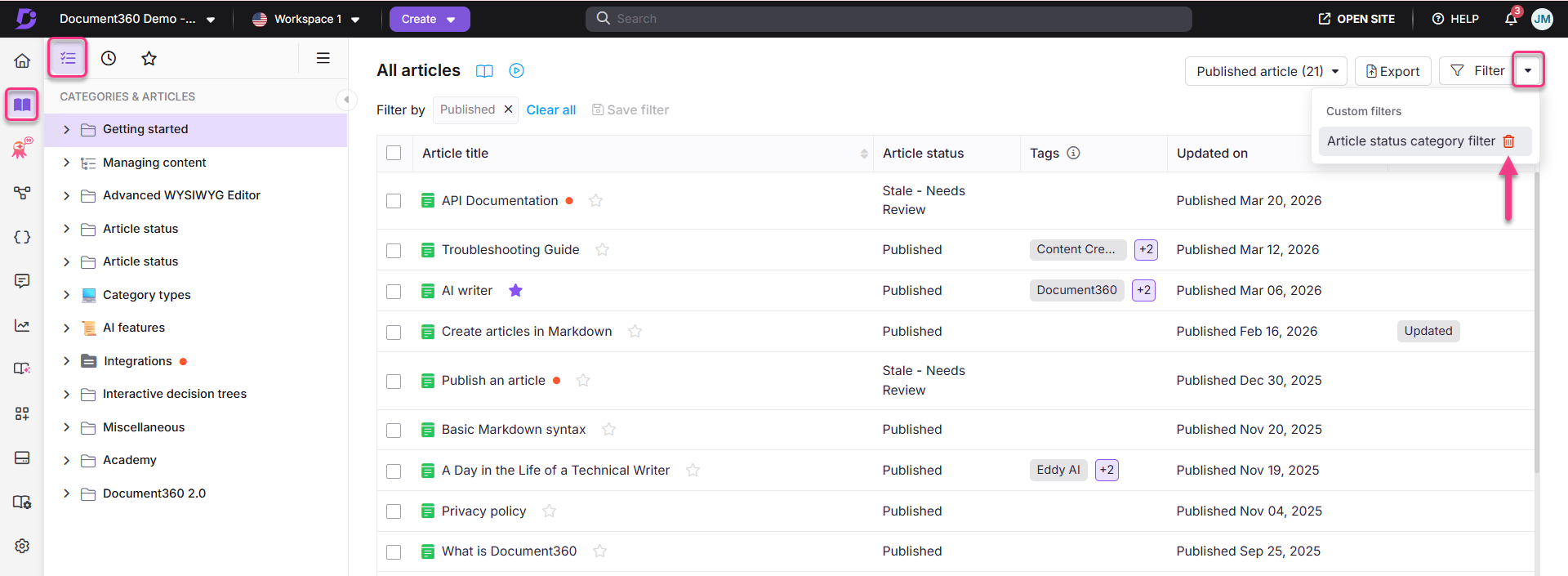Expand the Managing content category
Viewport: 1568px width, 576px height.
[x=67, y=163]
